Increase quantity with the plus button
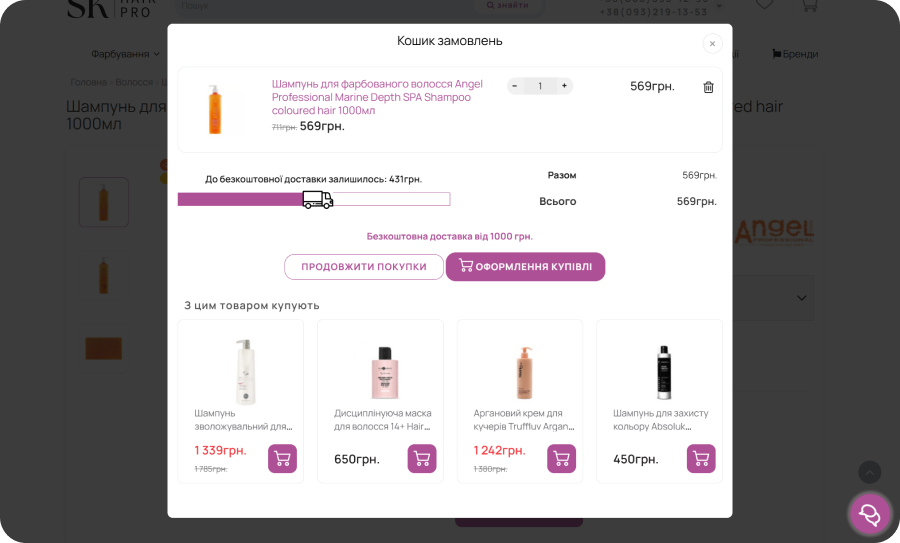The image size is (900, 543). click(564, 86)
